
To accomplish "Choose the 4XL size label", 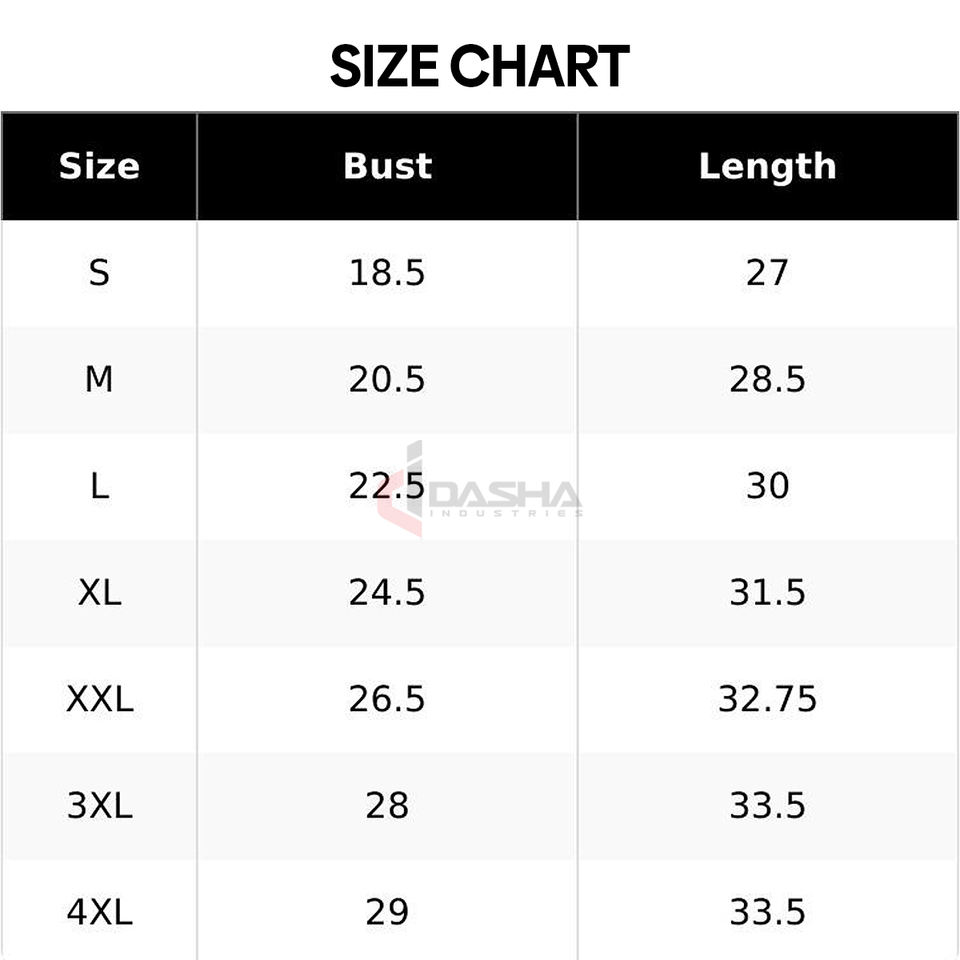I will pyautogui.click(x=99, y=912).
